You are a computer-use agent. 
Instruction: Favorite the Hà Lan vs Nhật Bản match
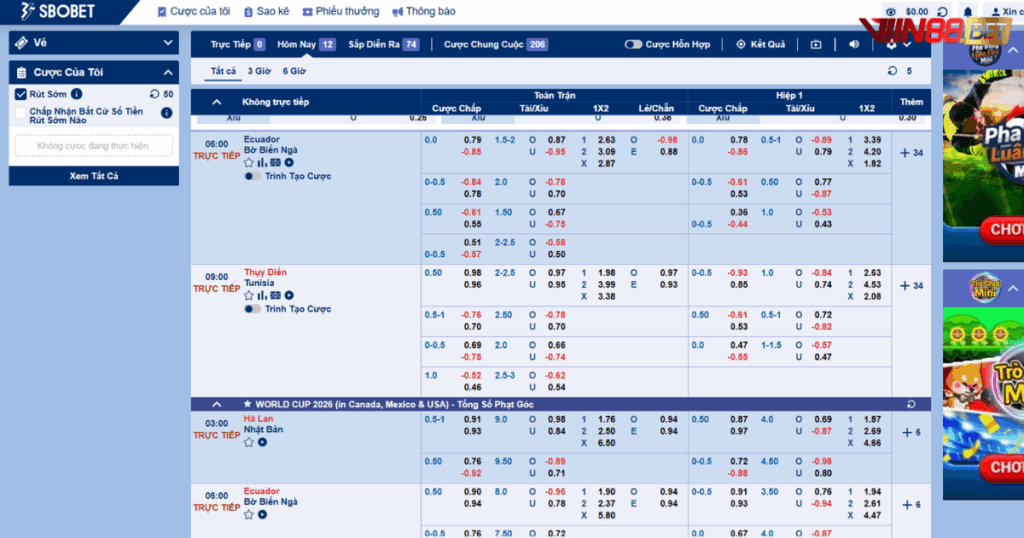coord(249,442)
